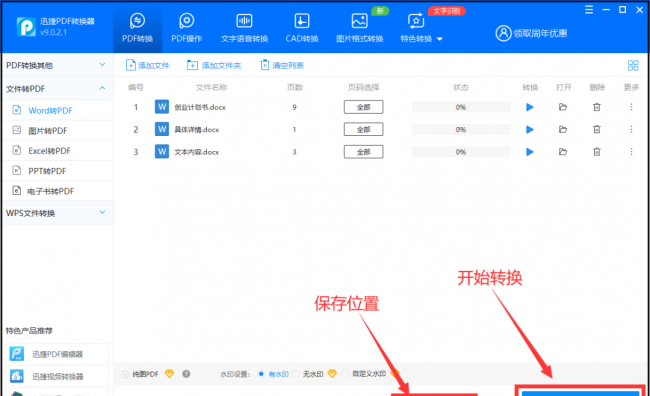Click file name 文本内容.docx
Viewport: 650px width, 396px height.
coord(196,152)
